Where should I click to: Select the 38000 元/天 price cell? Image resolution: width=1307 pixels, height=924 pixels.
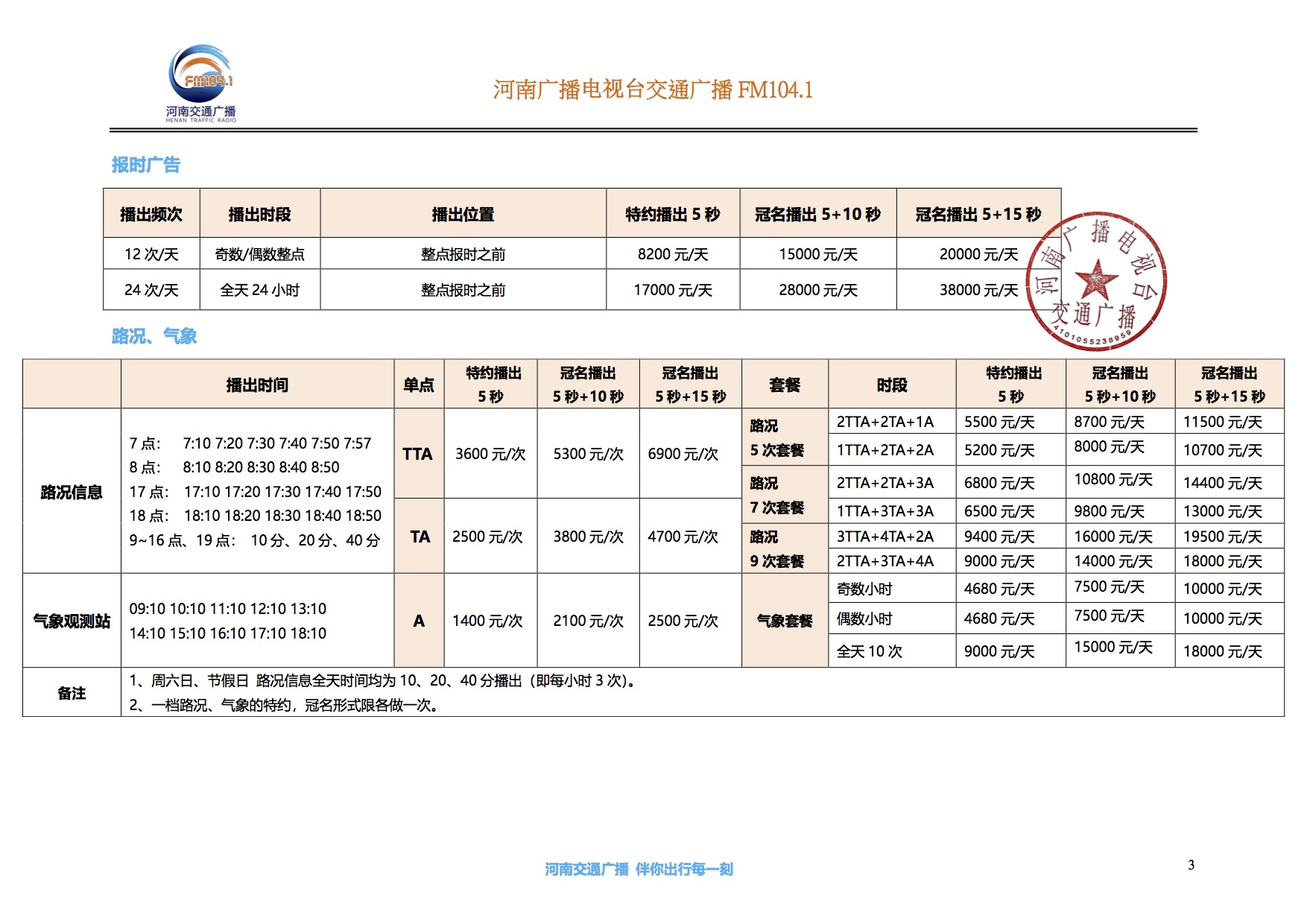[978, 290]
